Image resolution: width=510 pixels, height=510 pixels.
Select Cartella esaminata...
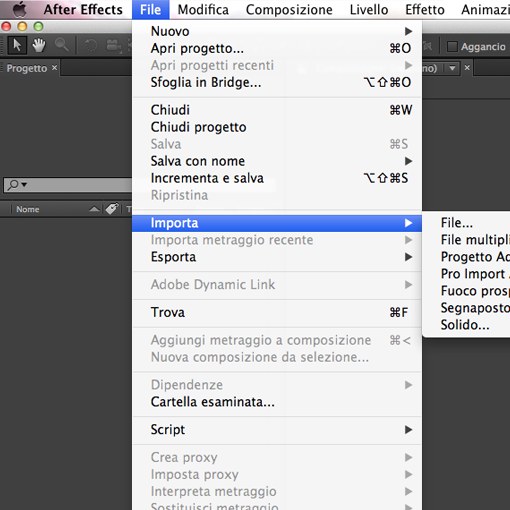tap(277, 402)
